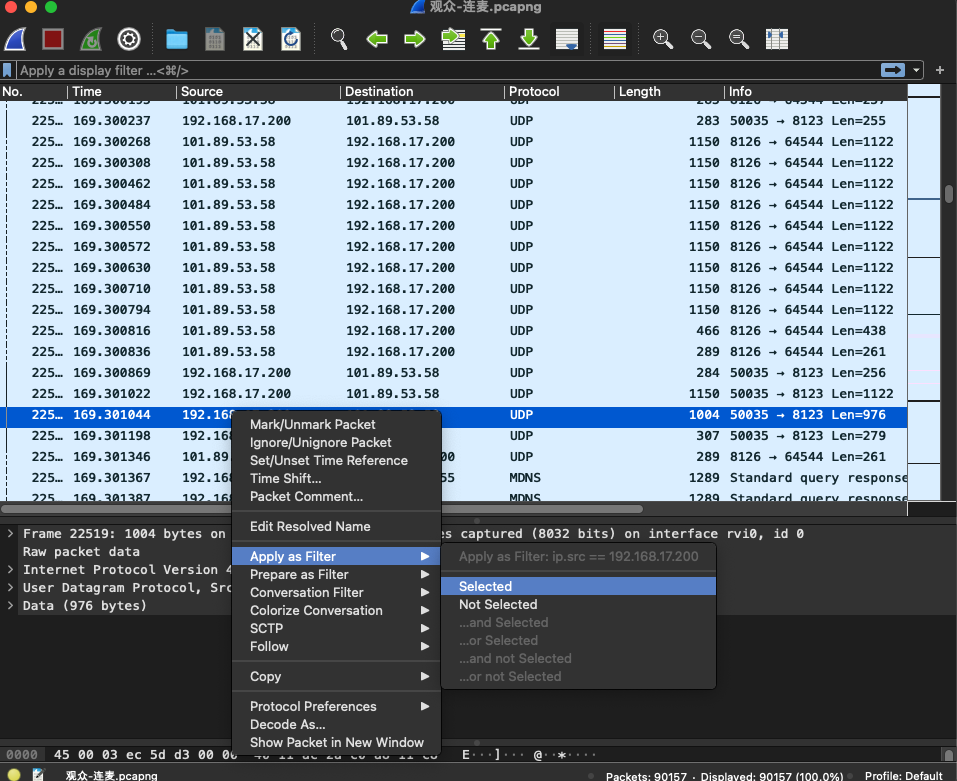Jump to the first packet icon
The height and width of the screenshot is (781, 957).
click(491, 39)
